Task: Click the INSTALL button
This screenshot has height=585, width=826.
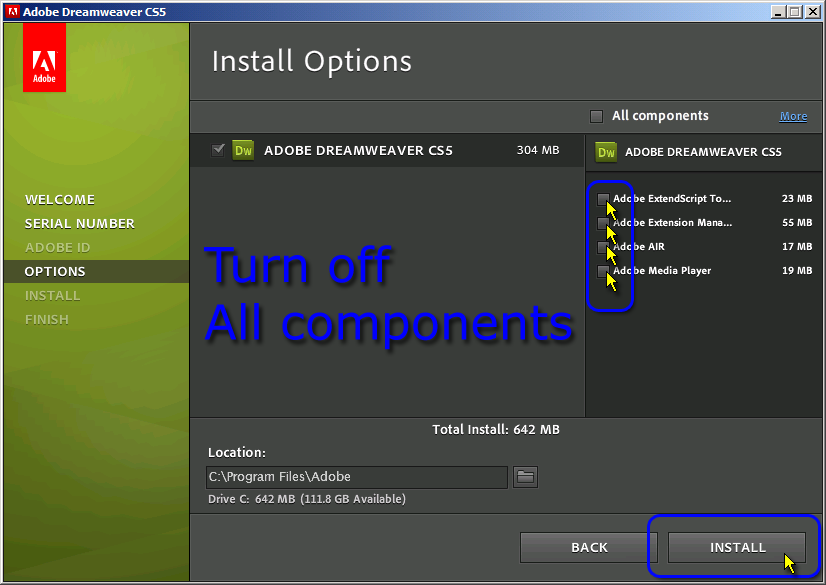Action: 737,548
